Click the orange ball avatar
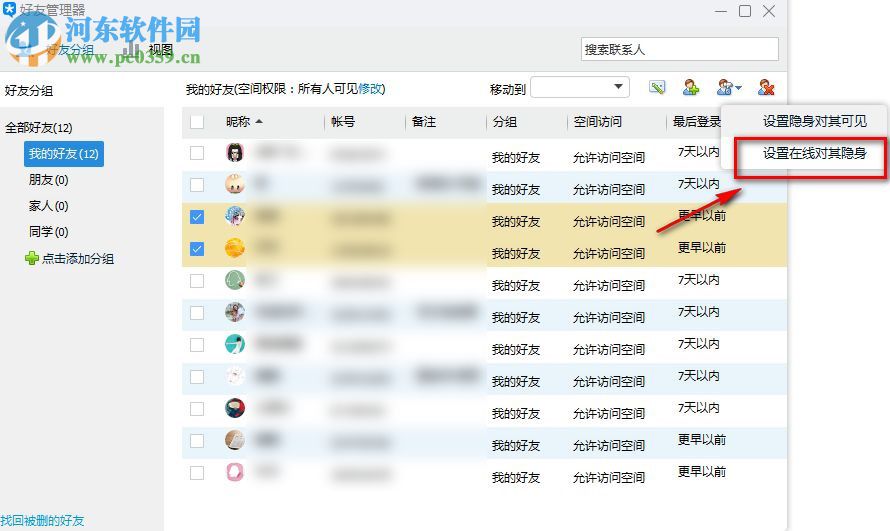This screenshot has height=531, width=890. [235, 248]
